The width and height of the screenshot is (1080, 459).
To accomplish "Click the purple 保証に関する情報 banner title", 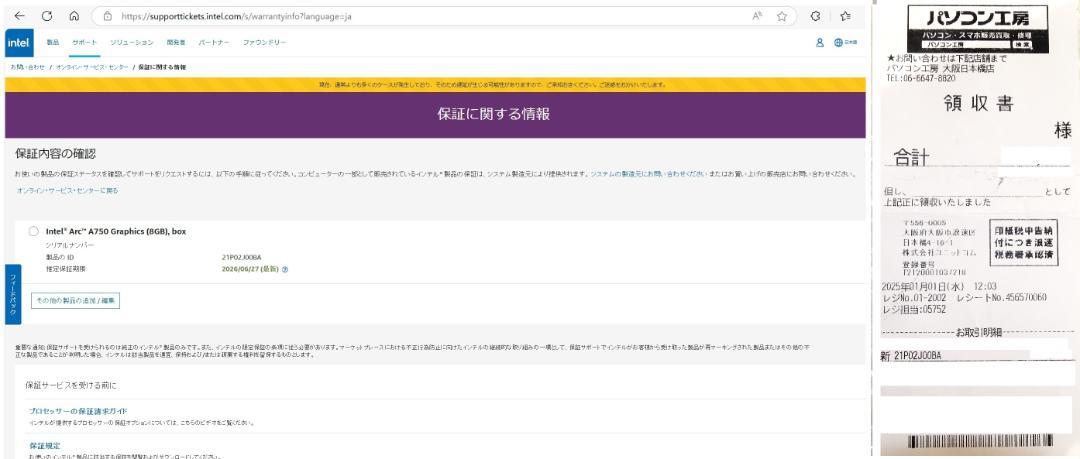I will click(x=493, y=114).
